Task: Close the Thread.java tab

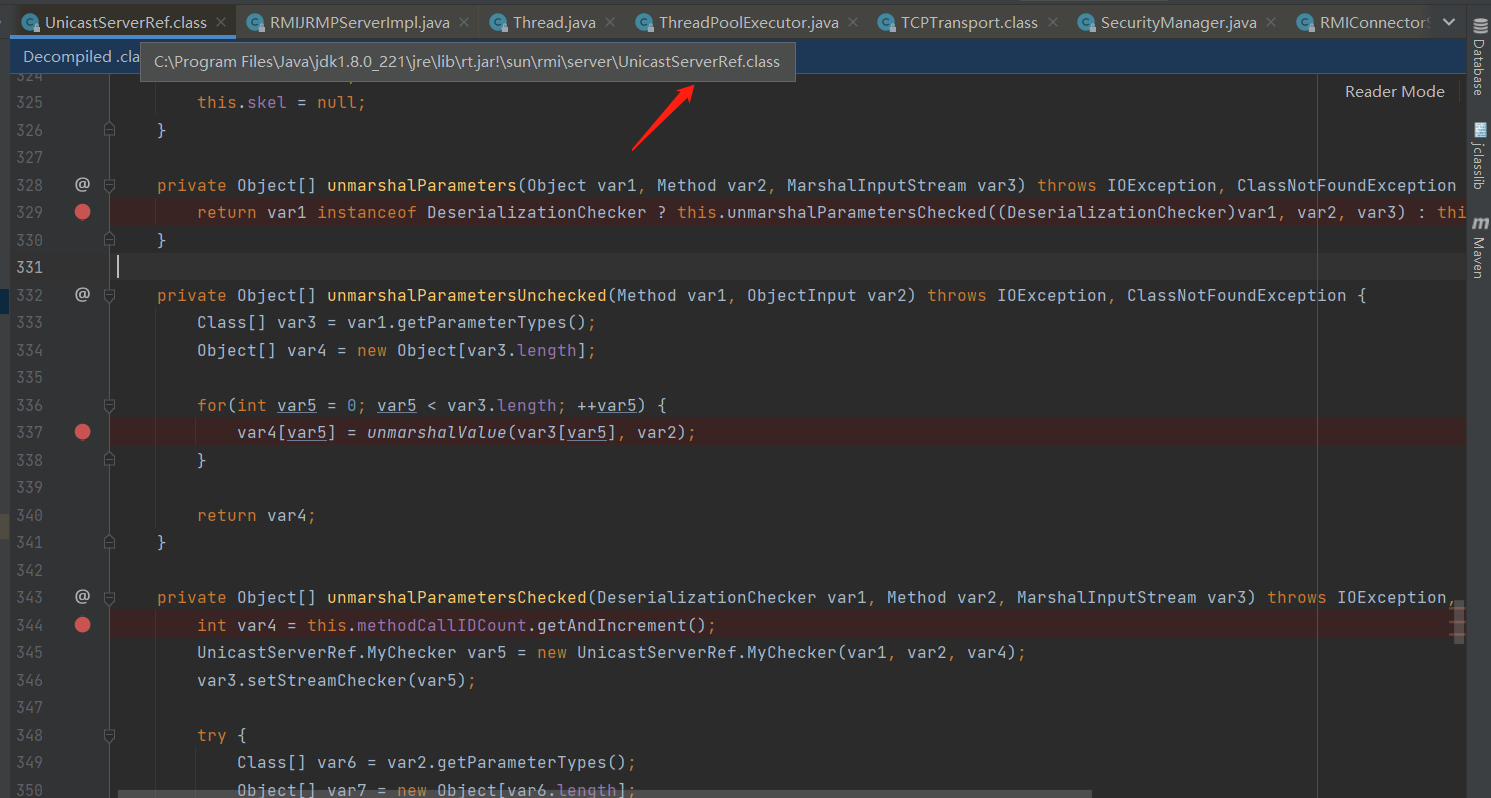Action: [609, 22]
